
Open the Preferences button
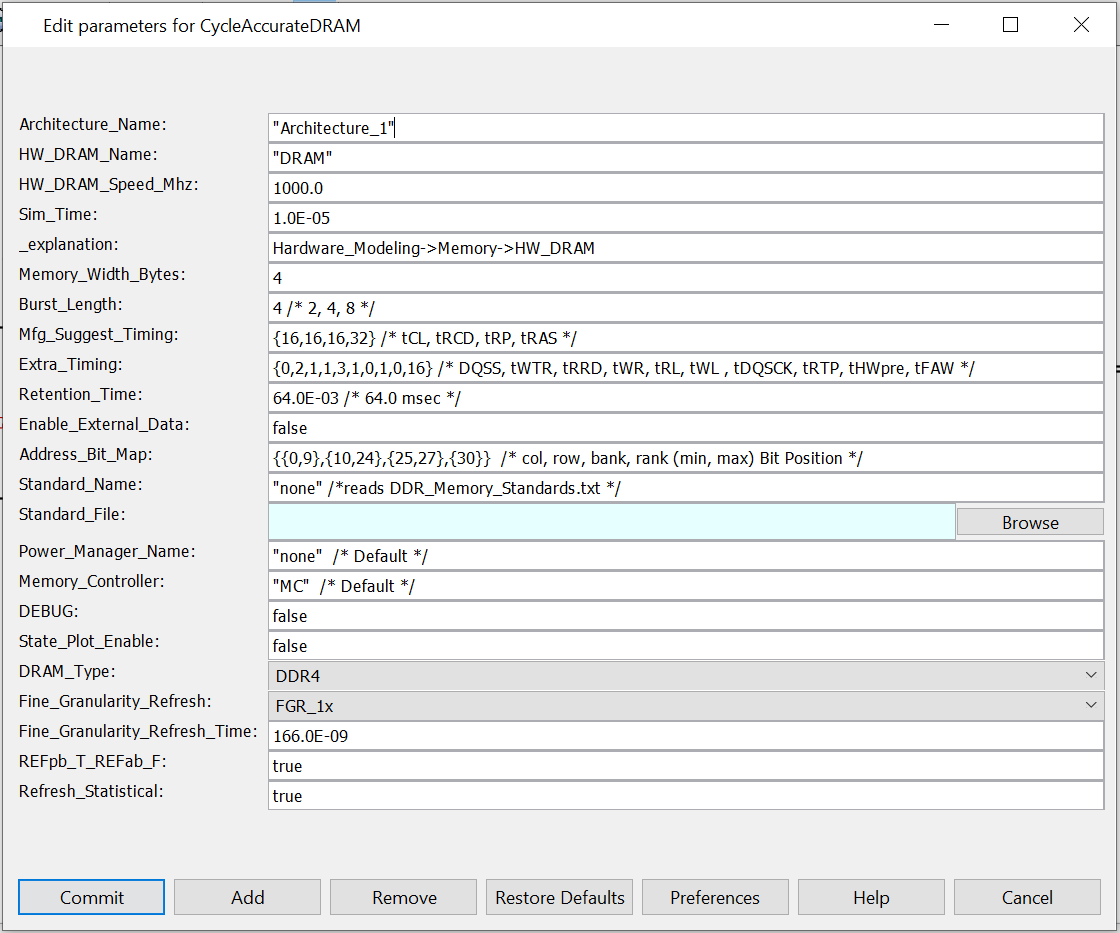(715, 897)
